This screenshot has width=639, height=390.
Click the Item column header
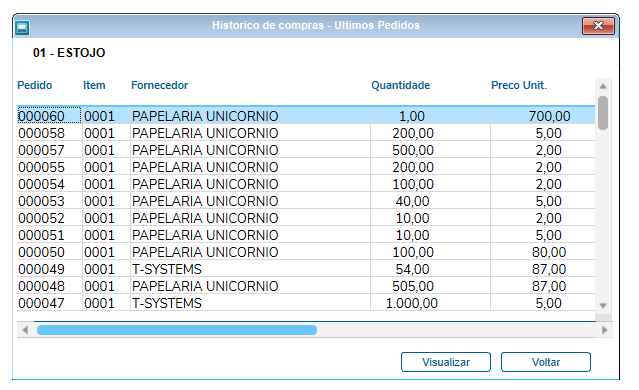(x=94, y=85)
